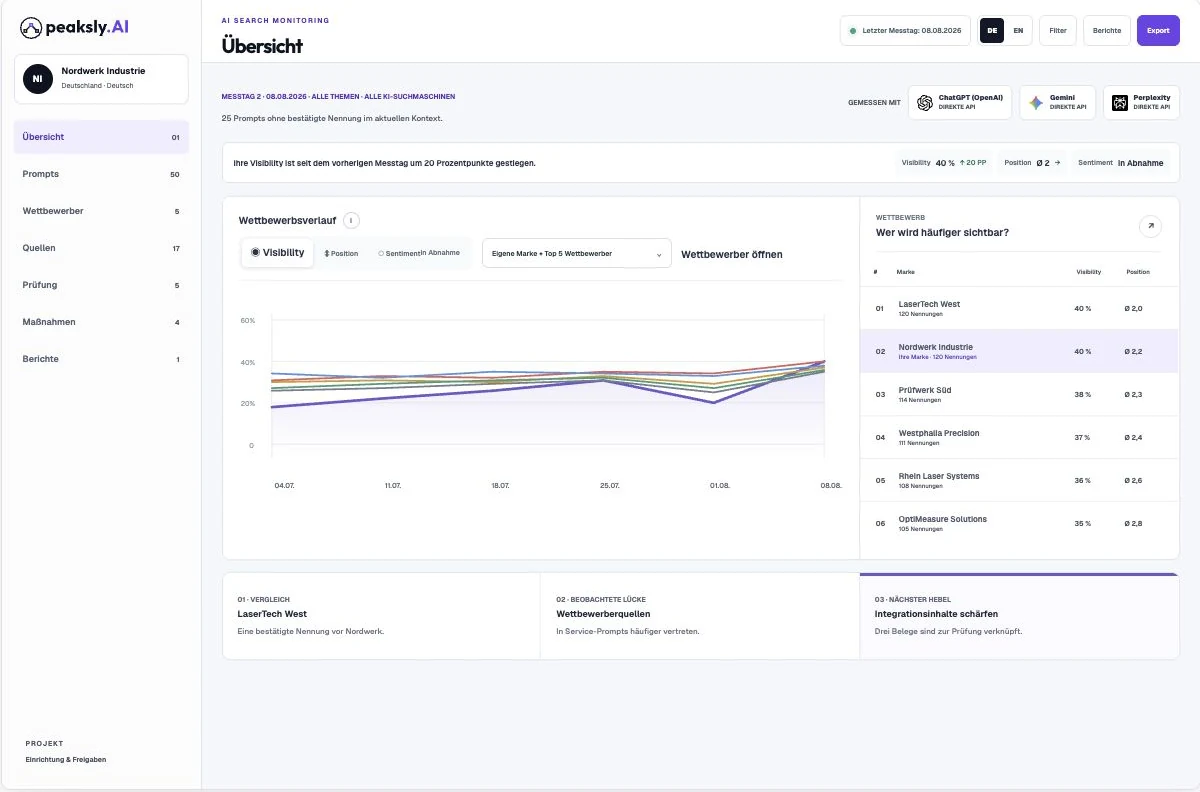Click the arrow icon in the Wettbewerb panel
The height and width of the screenshot is (792, 1200).
(1150, 227)
